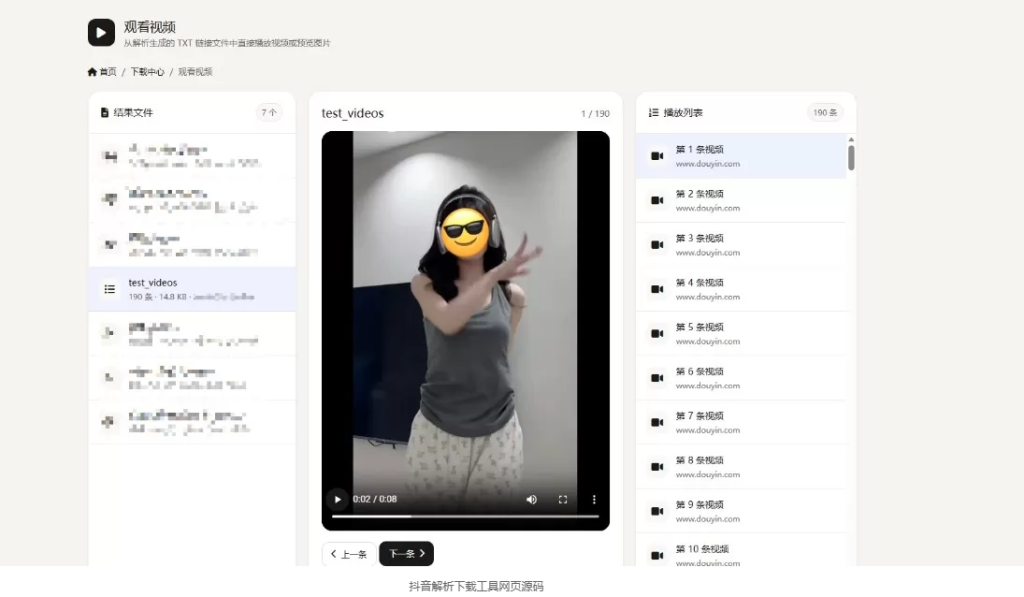Screen dimensions: 1024x597
Task: Select the first blurred result file
Action: coord(192,155)
